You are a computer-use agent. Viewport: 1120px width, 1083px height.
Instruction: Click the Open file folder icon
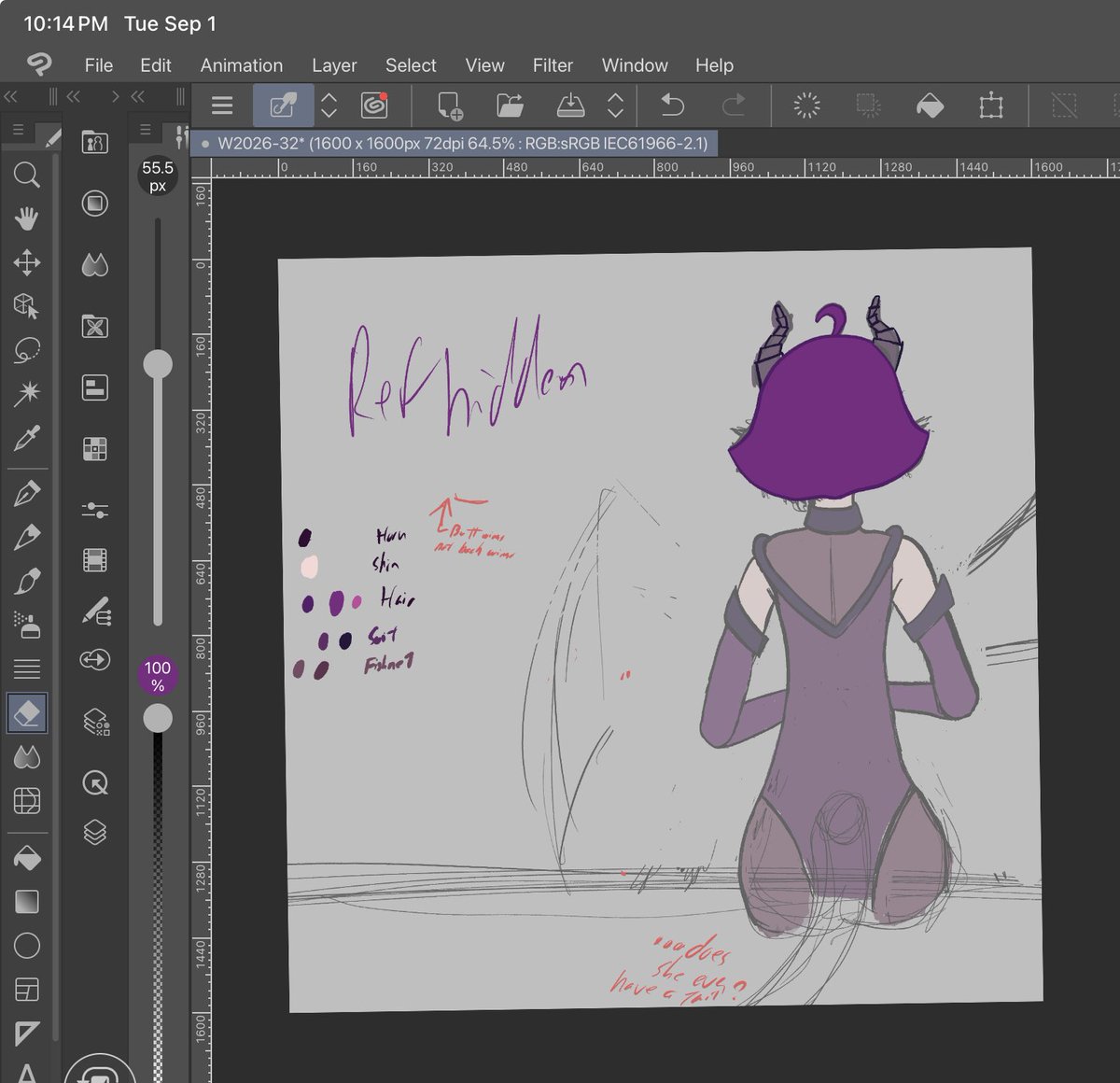[510, 105]
